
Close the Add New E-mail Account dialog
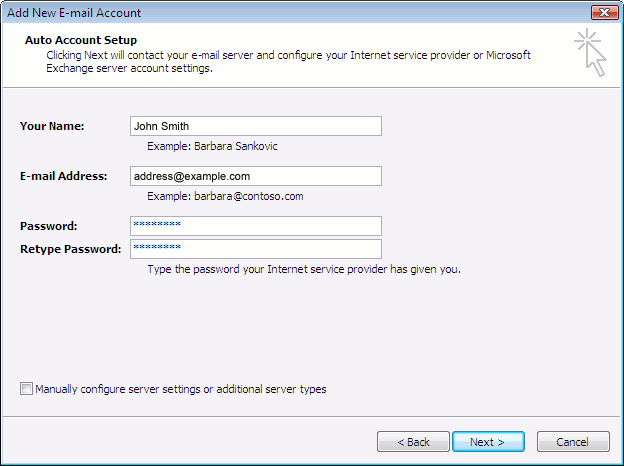(x=602, y=13)
